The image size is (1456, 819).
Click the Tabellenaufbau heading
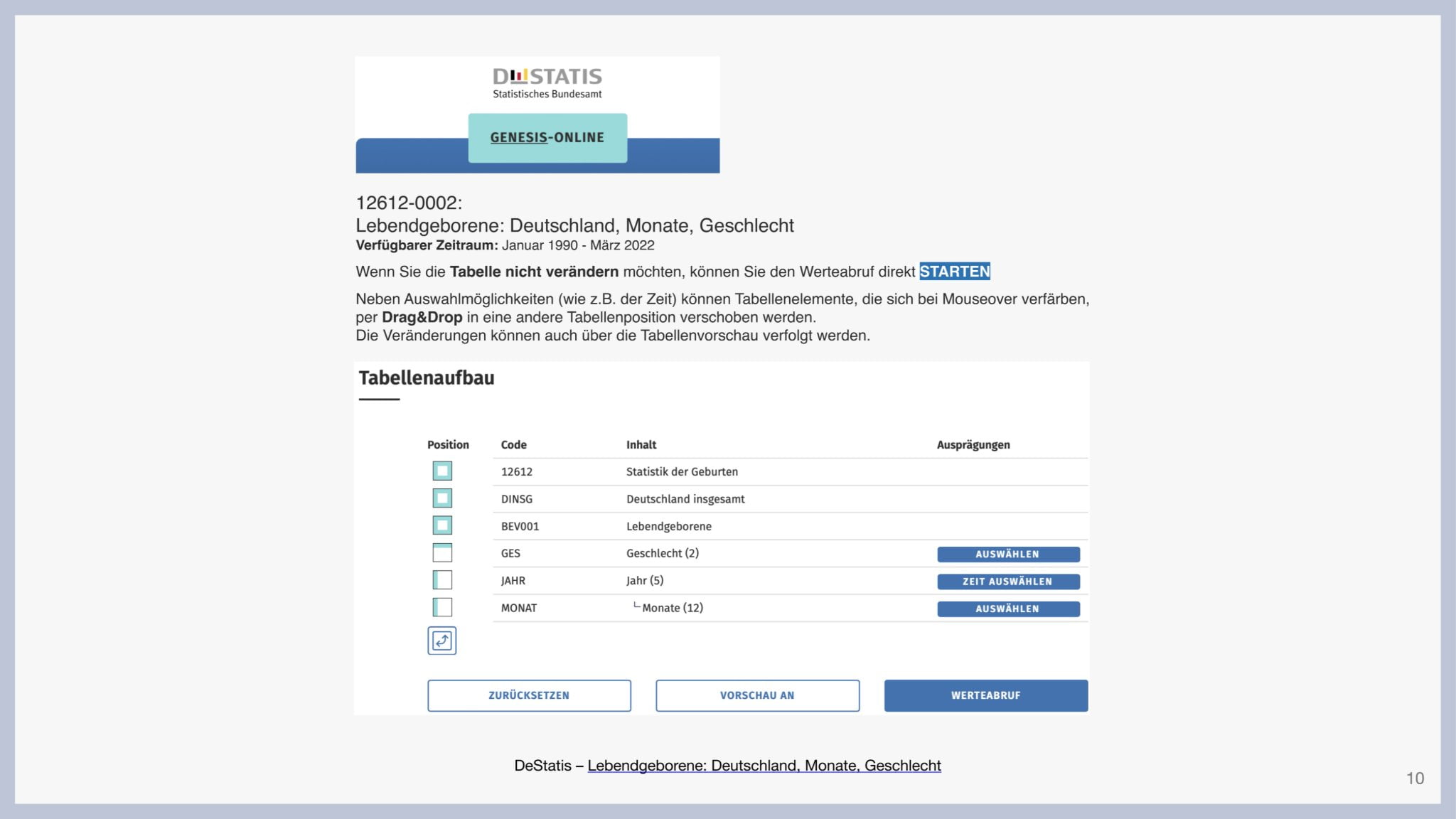click(x=427, y=378)
